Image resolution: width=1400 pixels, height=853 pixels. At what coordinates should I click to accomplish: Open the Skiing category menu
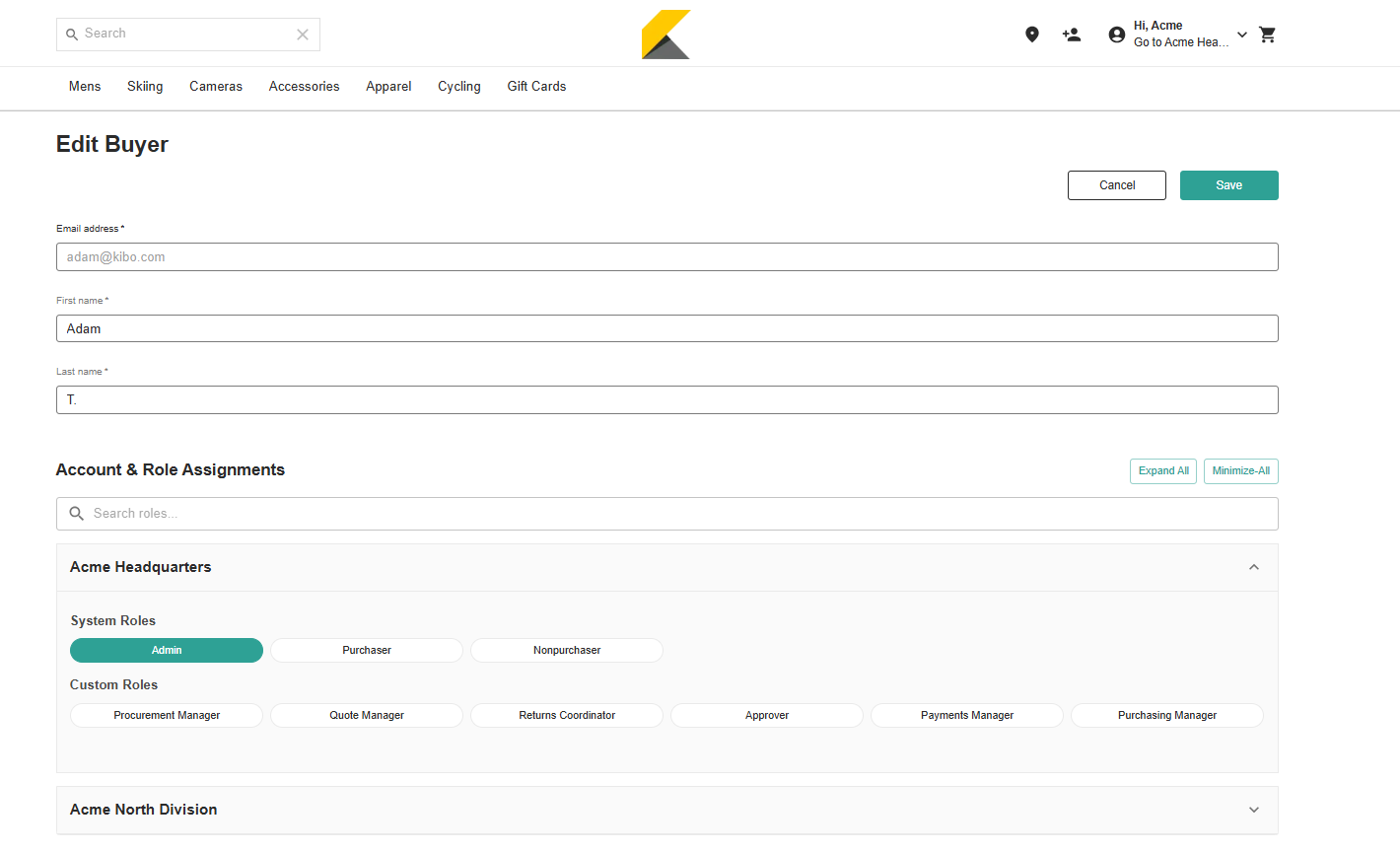click(145, 87)
